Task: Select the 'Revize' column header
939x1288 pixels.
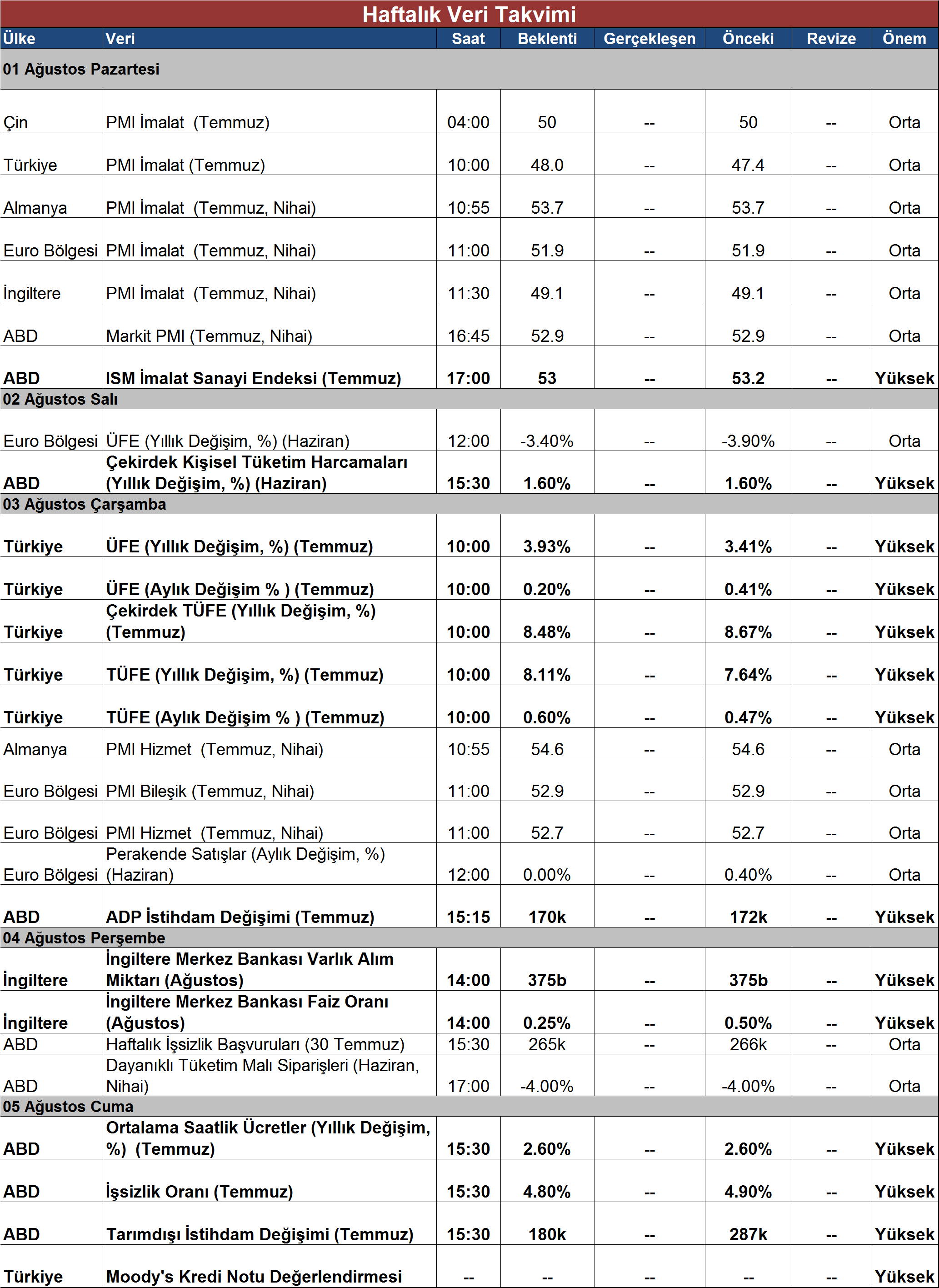Action: point(831,38)
